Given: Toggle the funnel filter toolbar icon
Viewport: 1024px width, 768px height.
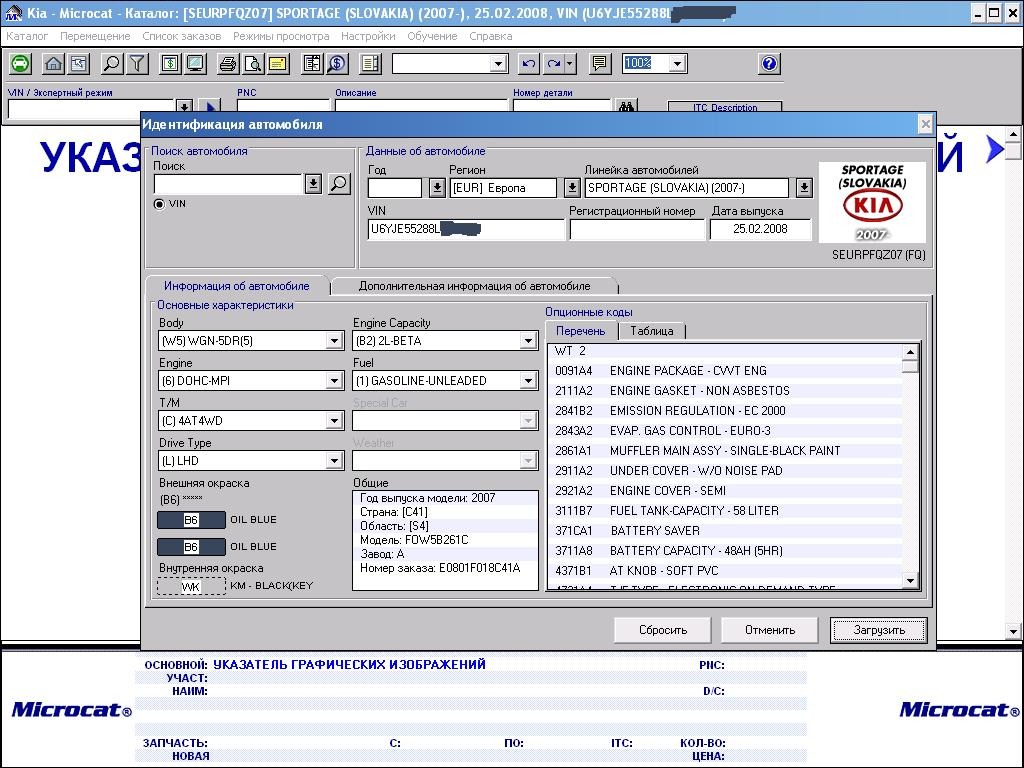Looking at the screenshot, I should coord(137,63).
